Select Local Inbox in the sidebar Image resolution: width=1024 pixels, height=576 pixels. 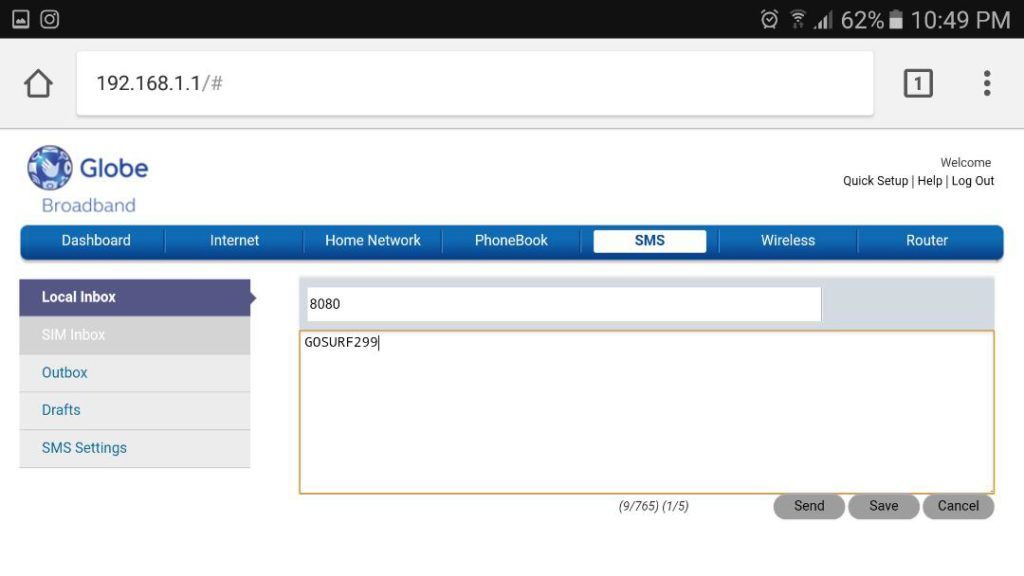135,297
